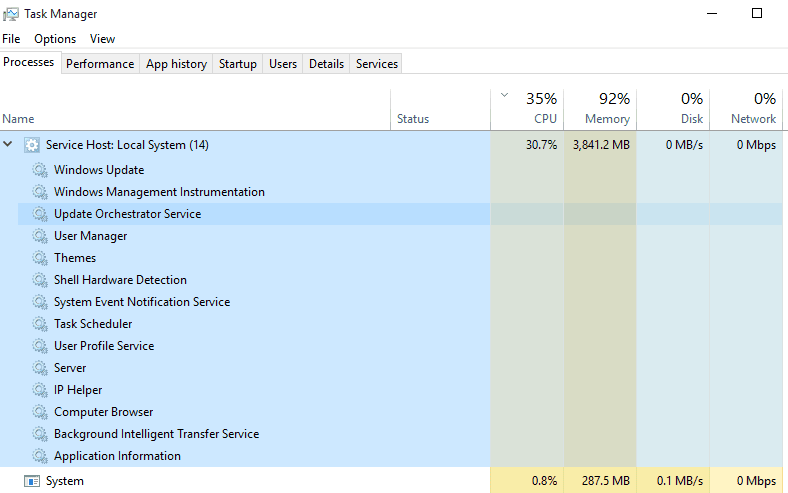
Task: Click the Application Information gear icon
Action: (x=40, y=456)
